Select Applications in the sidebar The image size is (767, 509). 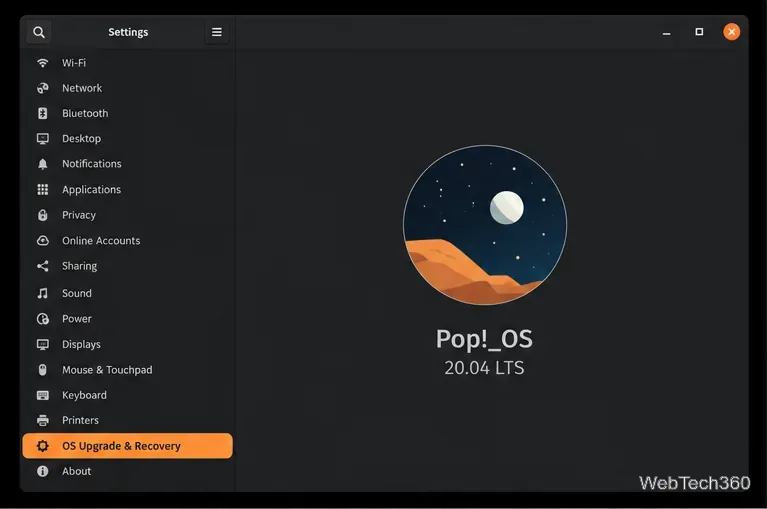127,190
